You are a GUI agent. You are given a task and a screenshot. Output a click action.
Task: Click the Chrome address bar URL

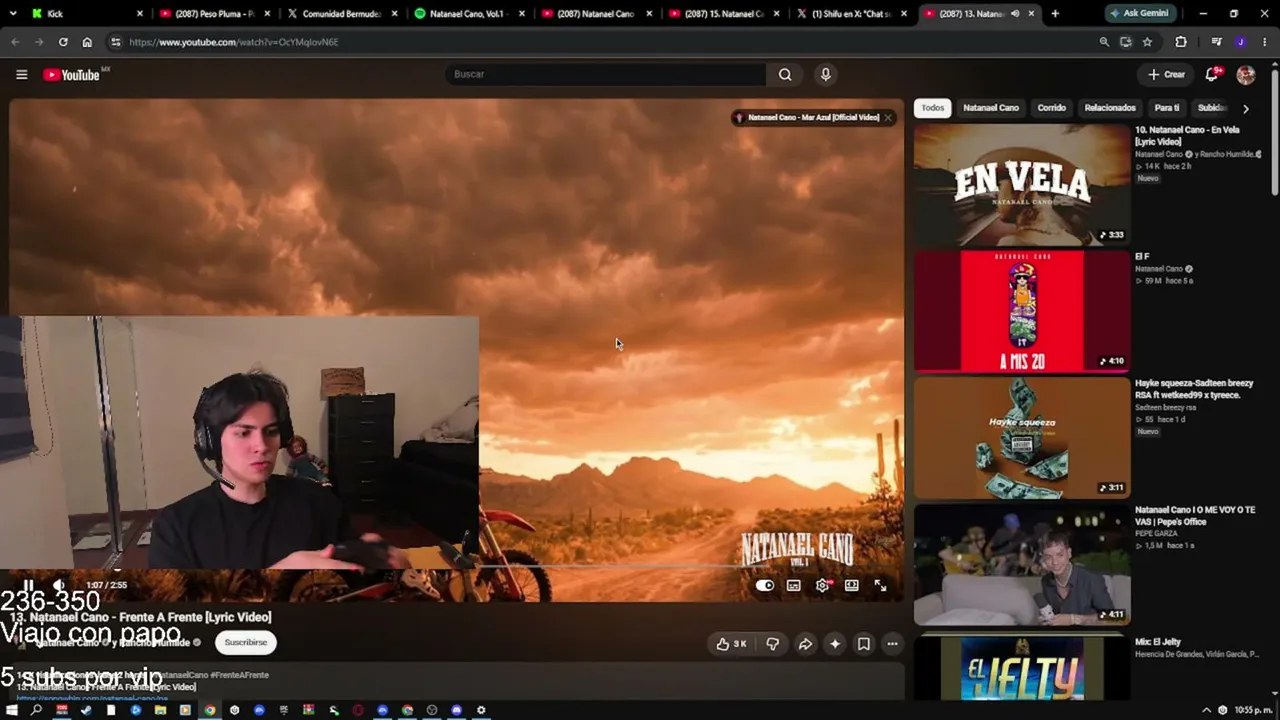pyautogui.click(x=233, y=42)
